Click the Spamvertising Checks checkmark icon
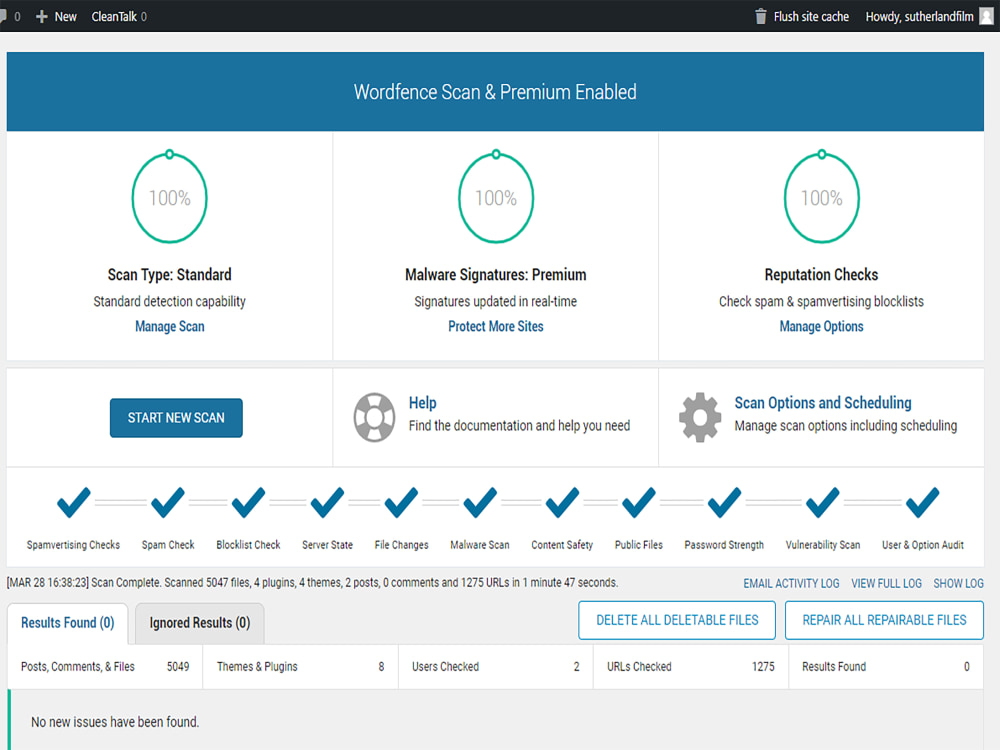 [73, 503]
